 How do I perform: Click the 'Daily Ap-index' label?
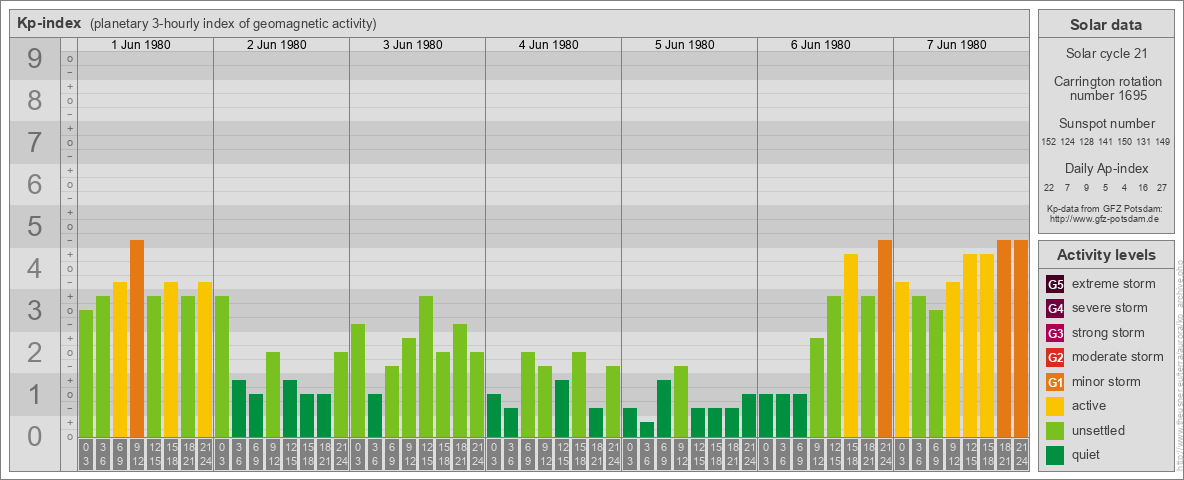[x=1106, y=168]
